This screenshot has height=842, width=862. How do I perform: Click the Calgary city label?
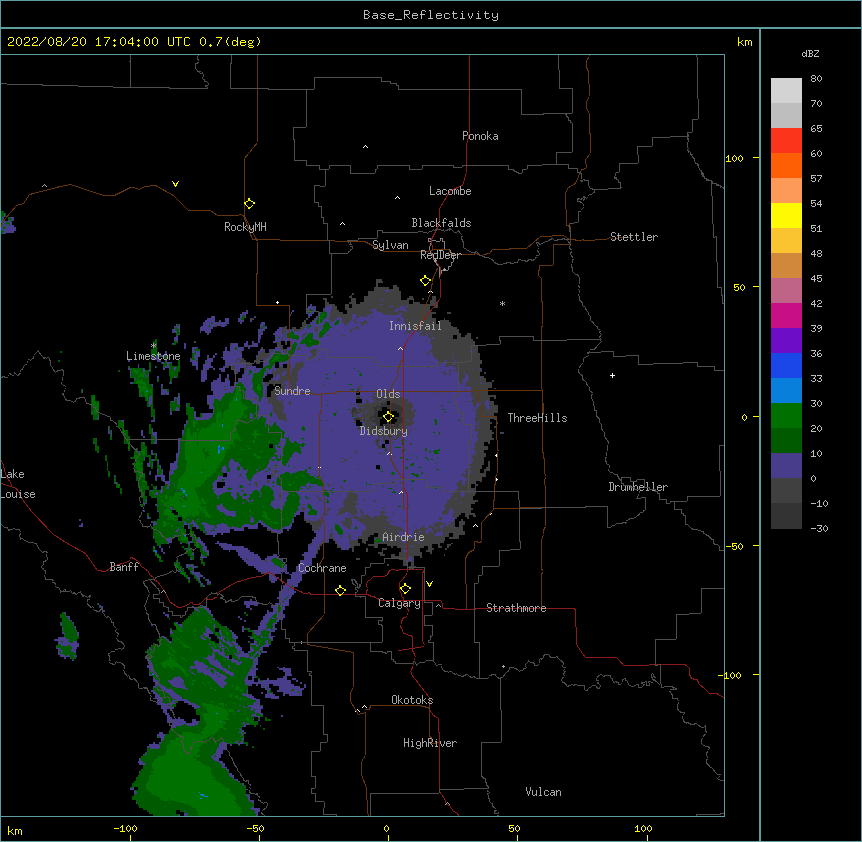click(x=399, y=603)
